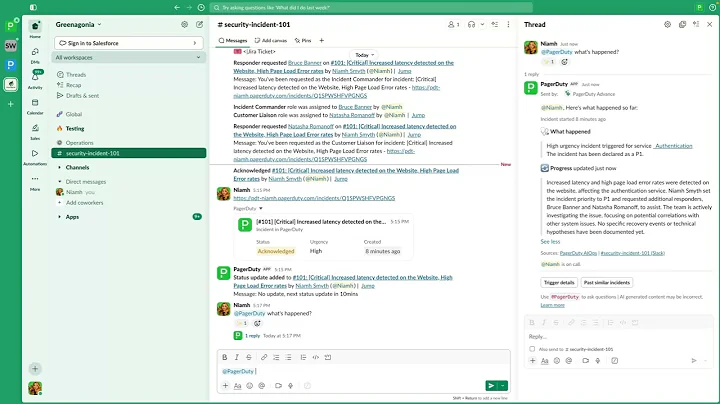Click the top search bar

pyautogui.click(x=371, y=7)
